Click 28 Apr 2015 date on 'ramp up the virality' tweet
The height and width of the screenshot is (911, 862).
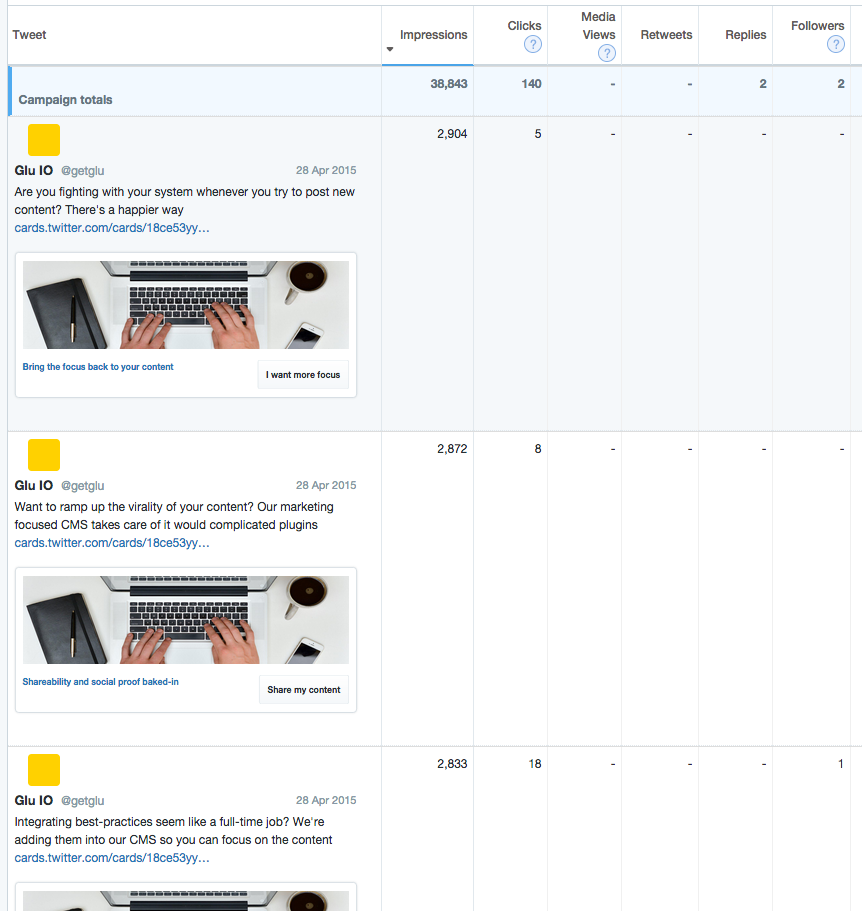[x=326, y=485]
